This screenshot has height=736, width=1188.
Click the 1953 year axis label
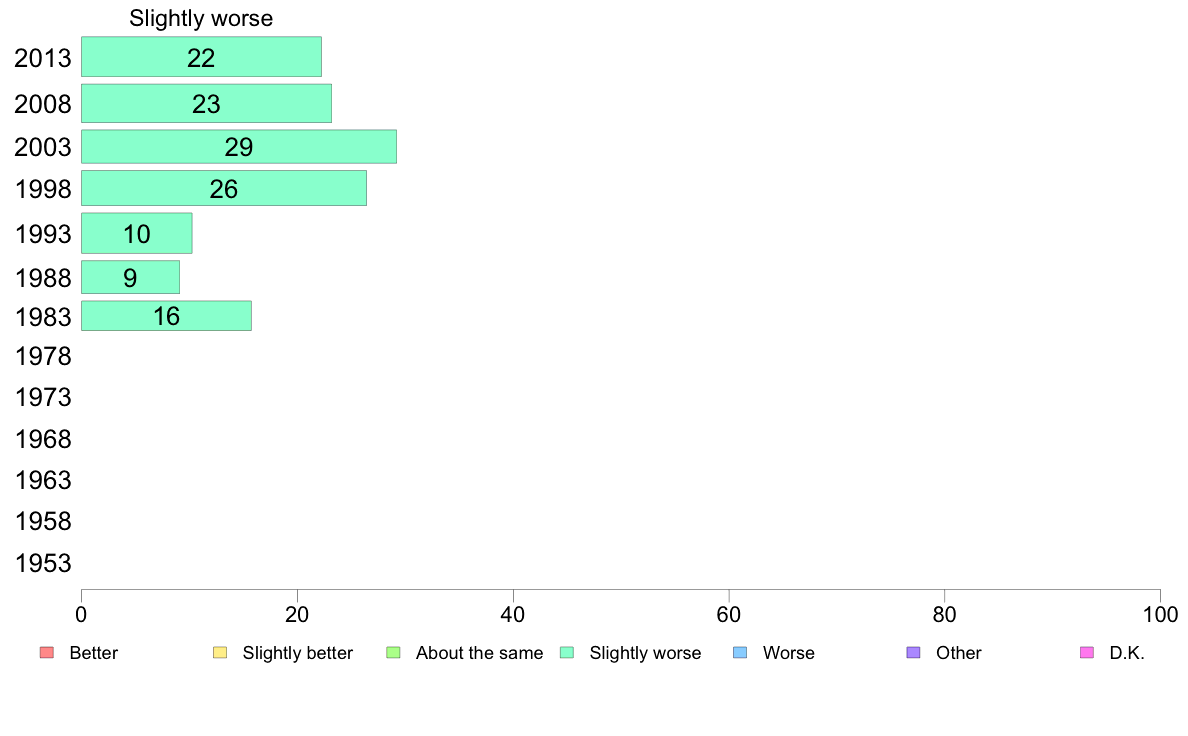43,563
